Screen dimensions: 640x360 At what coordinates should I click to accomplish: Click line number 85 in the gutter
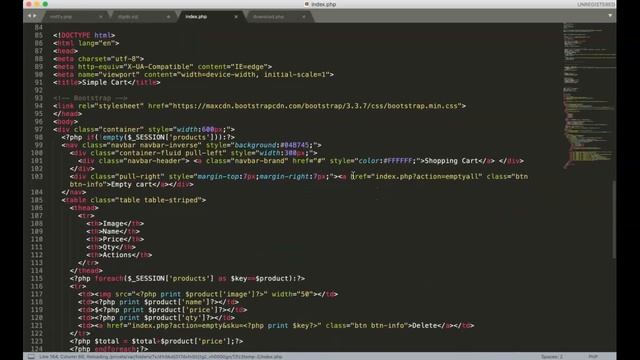39,35
